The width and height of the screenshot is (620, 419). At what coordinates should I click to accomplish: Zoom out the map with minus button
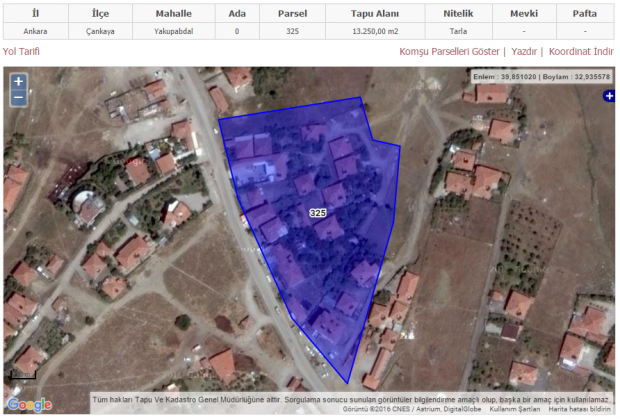click(18, 98)
